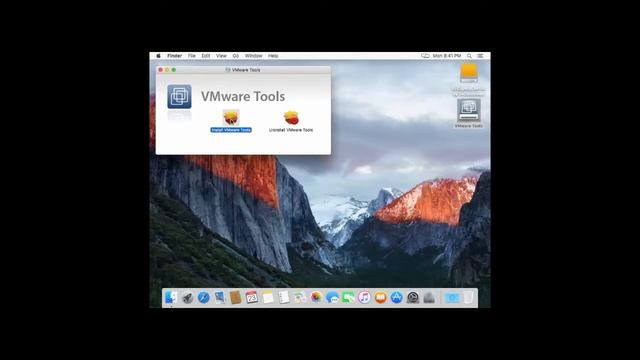Open the File menu
640x360 pixels.
tap(191, 56)
